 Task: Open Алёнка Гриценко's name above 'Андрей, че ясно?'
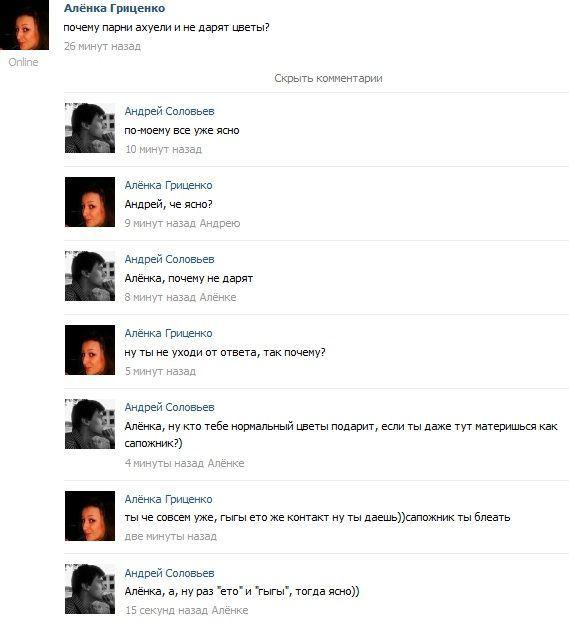[169, 185]
